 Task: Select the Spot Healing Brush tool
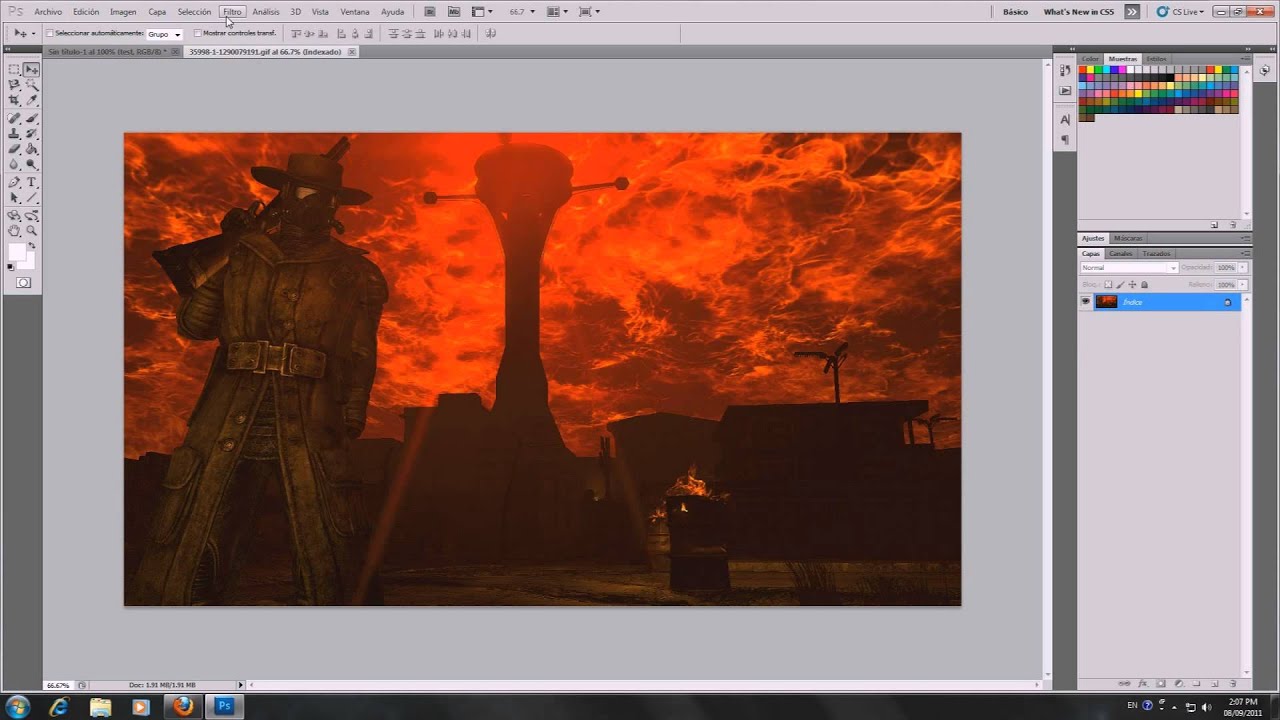coord(15,118)
